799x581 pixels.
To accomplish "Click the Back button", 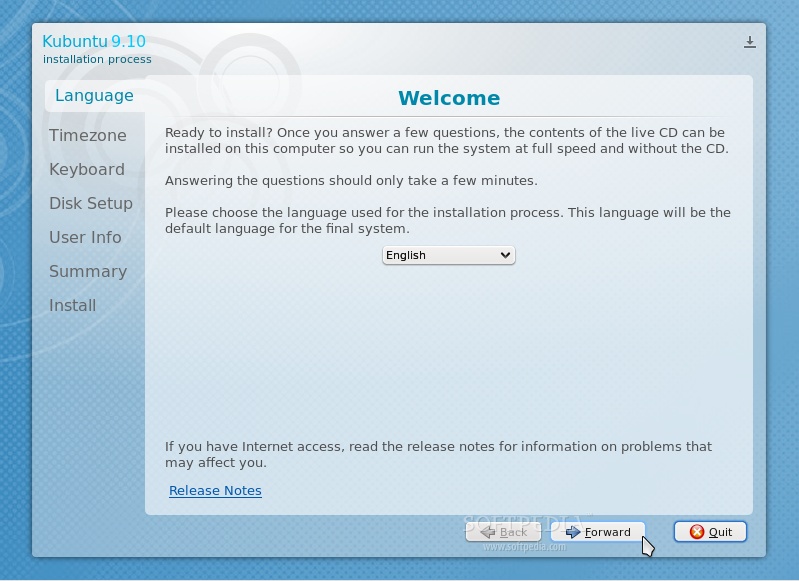I will click(503, 532).
